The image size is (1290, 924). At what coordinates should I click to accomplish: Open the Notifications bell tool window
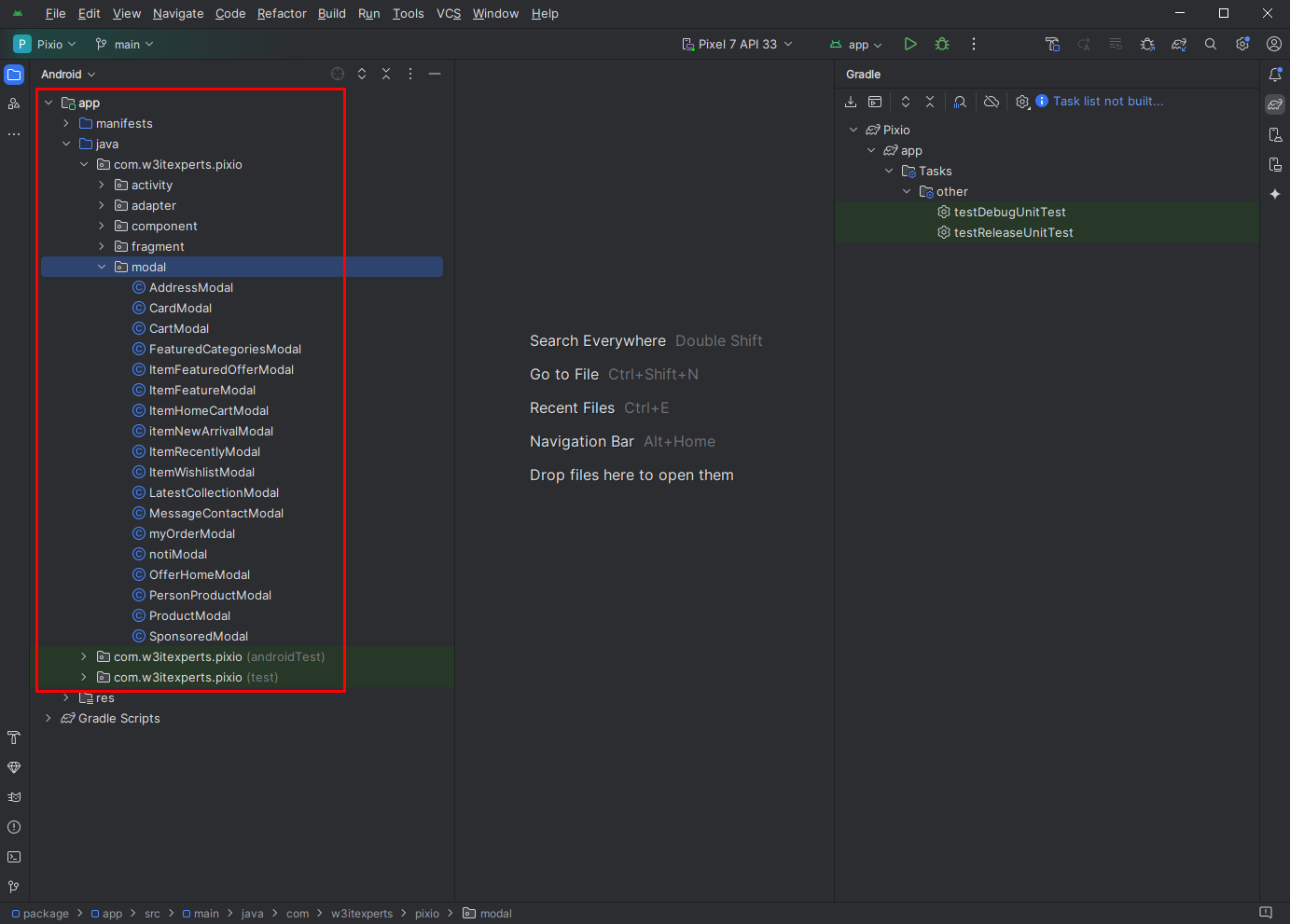coord(1275,75)
